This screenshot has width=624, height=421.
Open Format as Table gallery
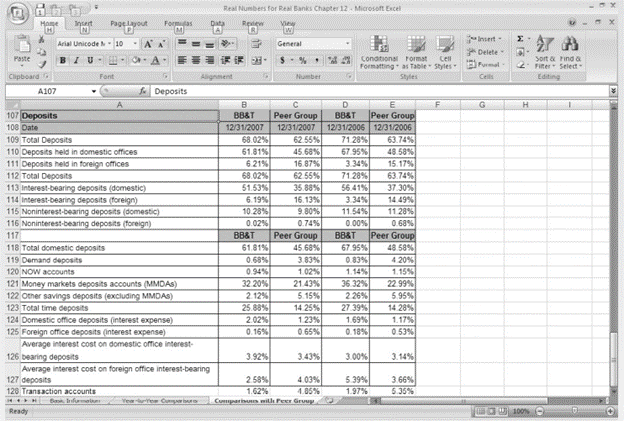[416, 52]
